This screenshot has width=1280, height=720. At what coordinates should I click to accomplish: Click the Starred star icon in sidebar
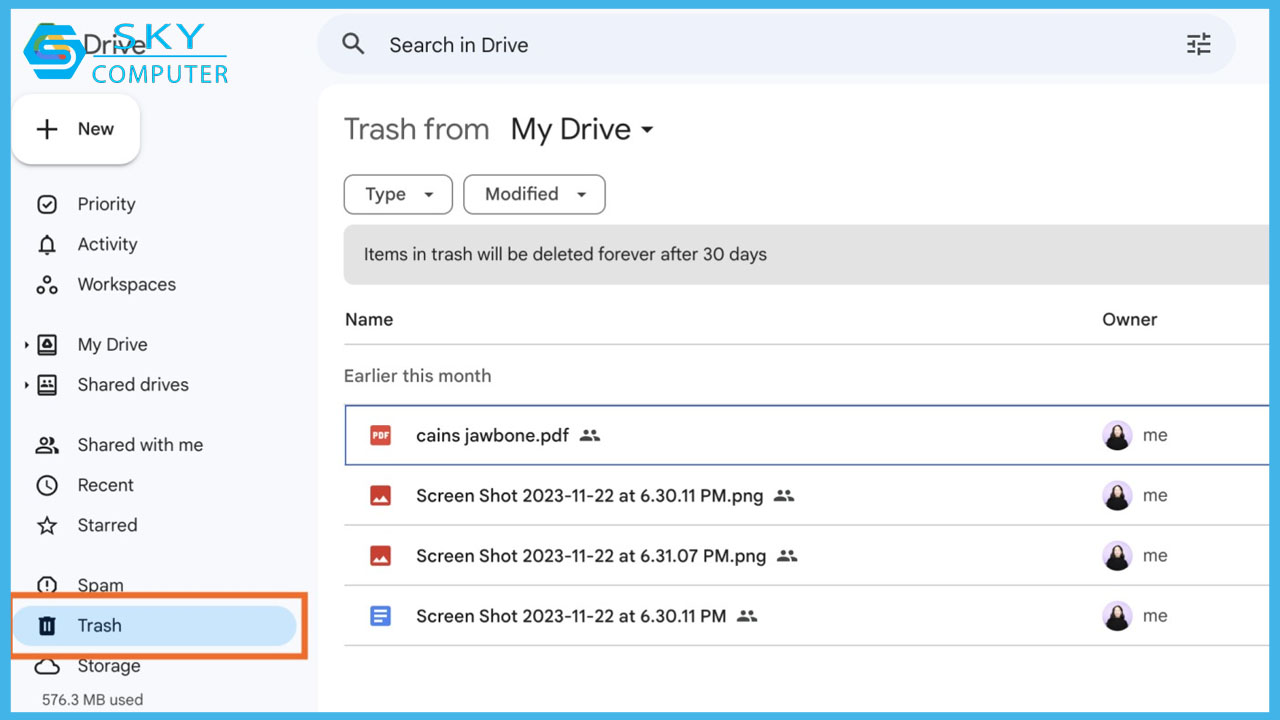pyautogui.click(x=47, y=525)
